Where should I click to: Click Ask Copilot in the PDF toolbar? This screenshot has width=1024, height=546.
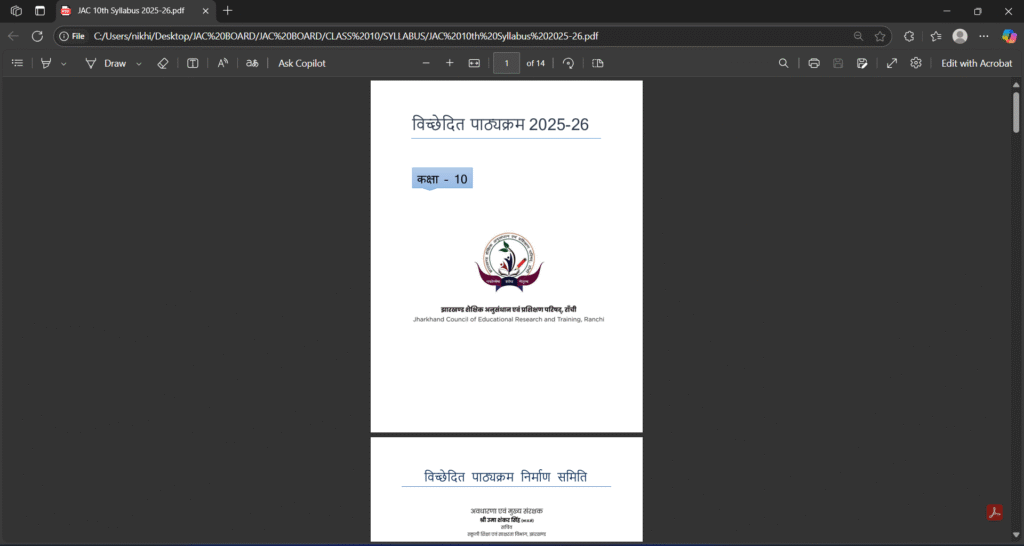tap(302, 63)
